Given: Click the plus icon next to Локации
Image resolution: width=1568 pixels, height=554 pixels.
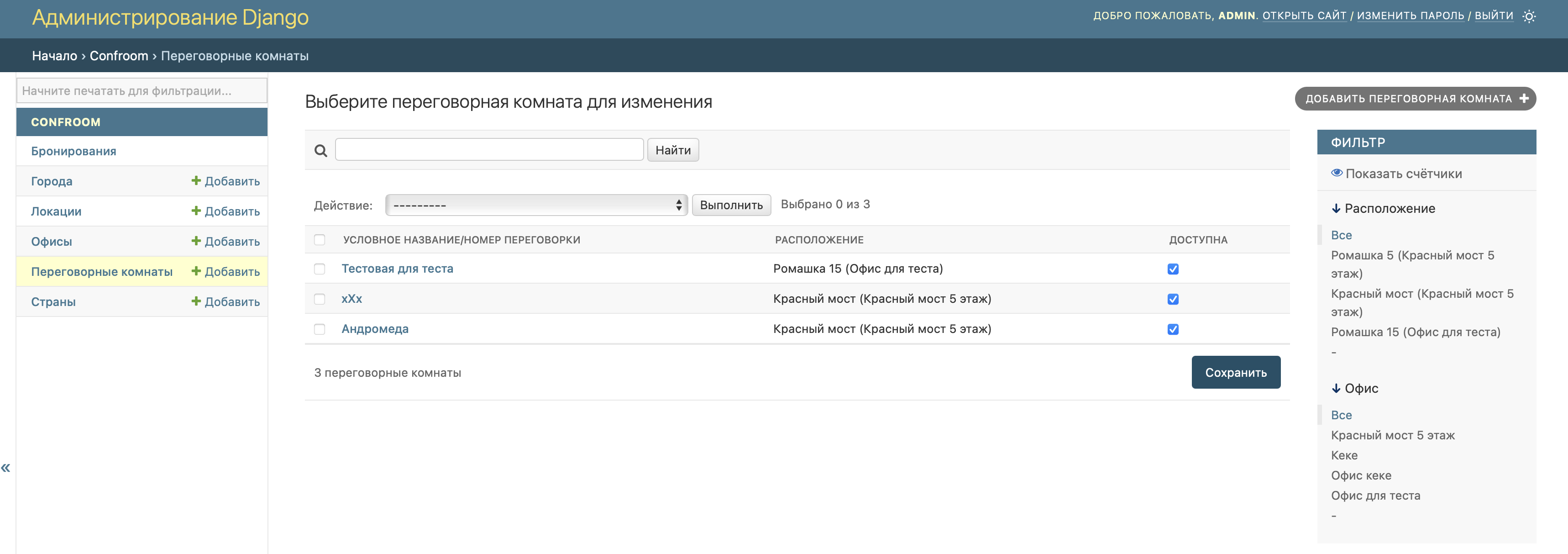Looking at the screenshot, I should coord(196,211).
